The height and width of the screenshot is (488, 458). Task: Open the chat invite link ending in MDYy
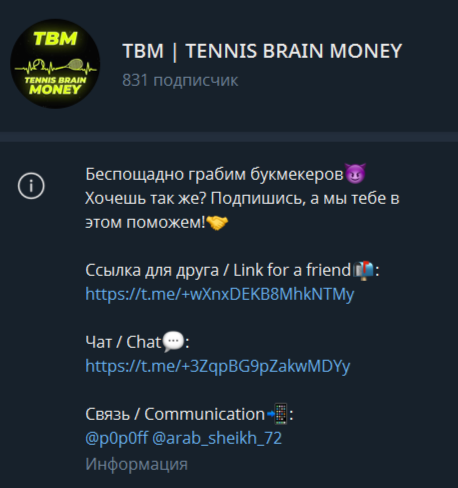pos(218,366)
